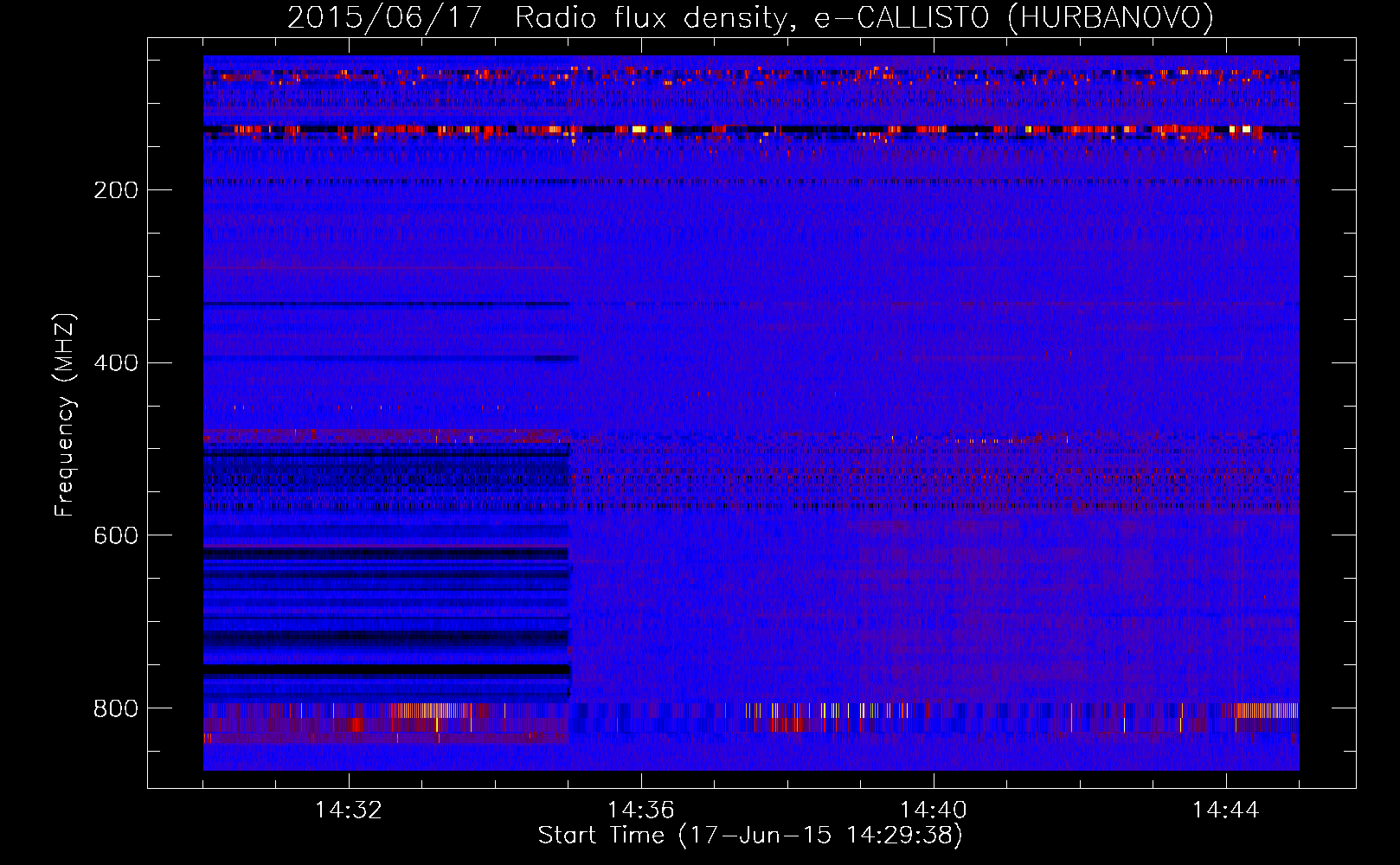1400x865 pixels.
Task: Click the 600 frequency tick label
Action: coord(116,536)
